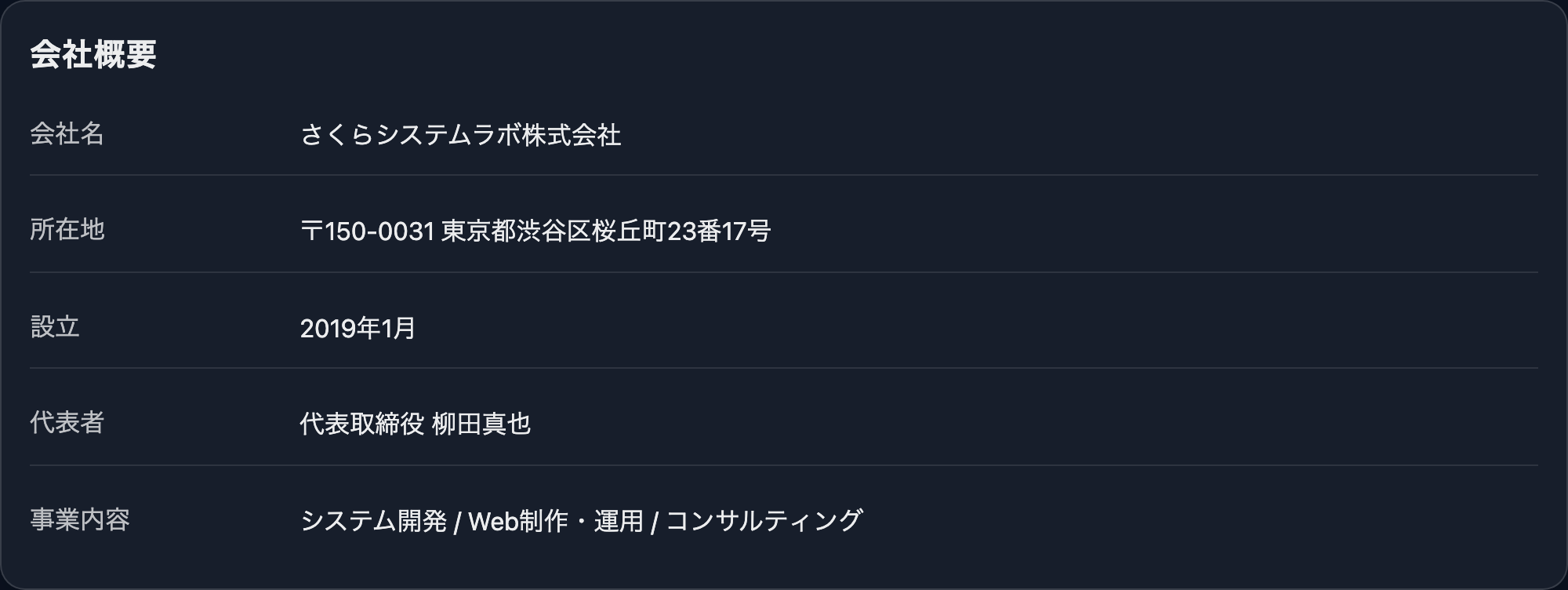
Task: Select the 会社名 row label
Action: [67, 134]
